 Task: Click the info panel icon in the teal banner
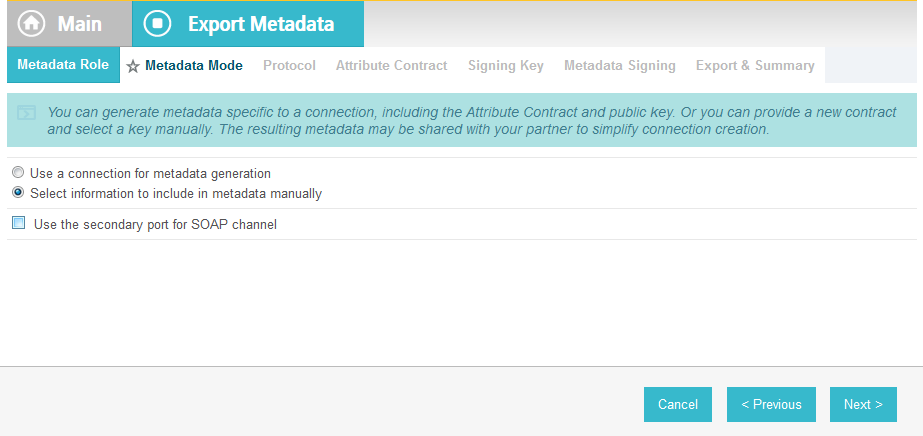26,112
